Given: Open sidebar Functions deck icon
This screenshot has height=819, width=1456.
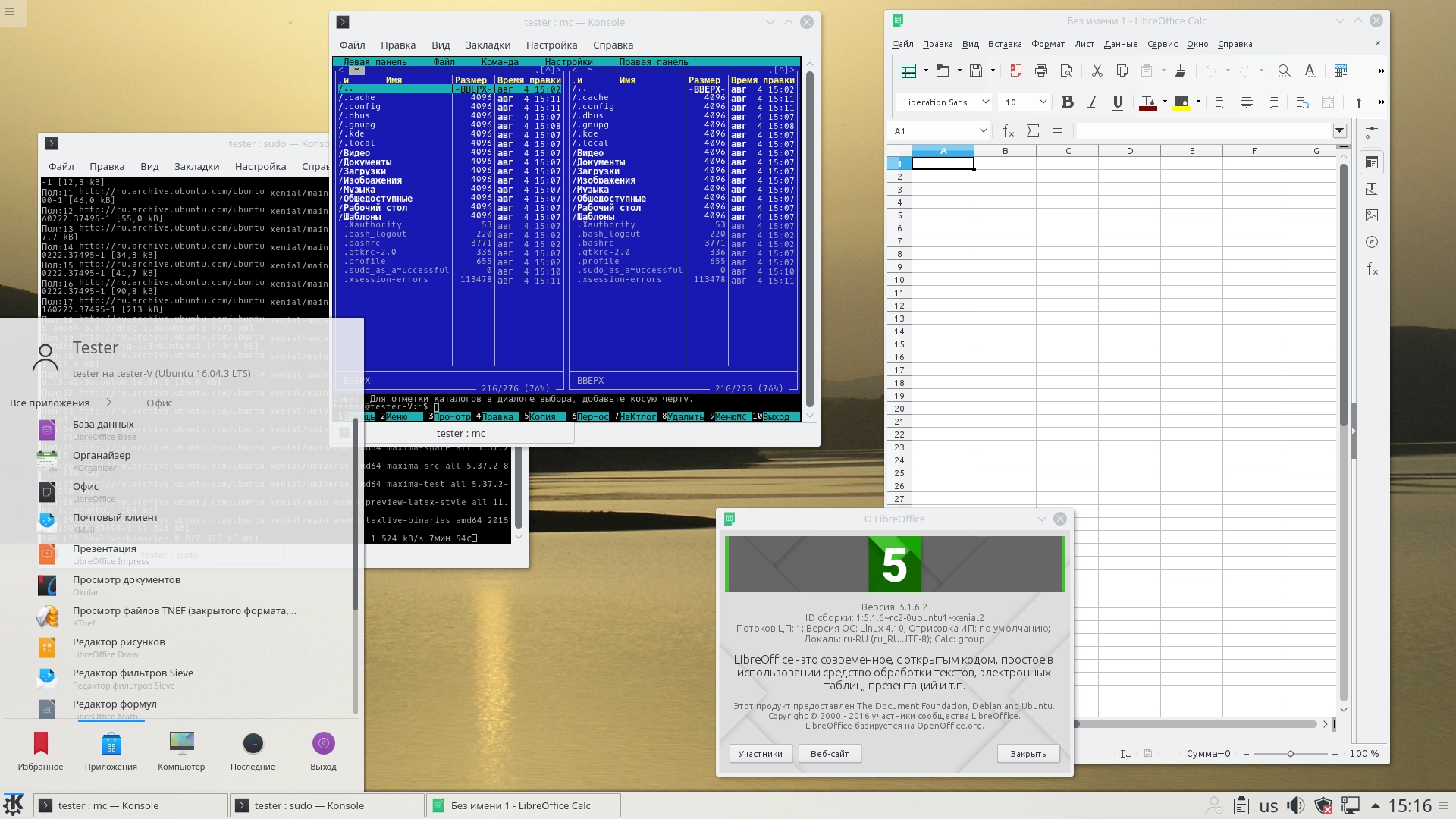Looking at the screenshot, I should coord(1372,268).
